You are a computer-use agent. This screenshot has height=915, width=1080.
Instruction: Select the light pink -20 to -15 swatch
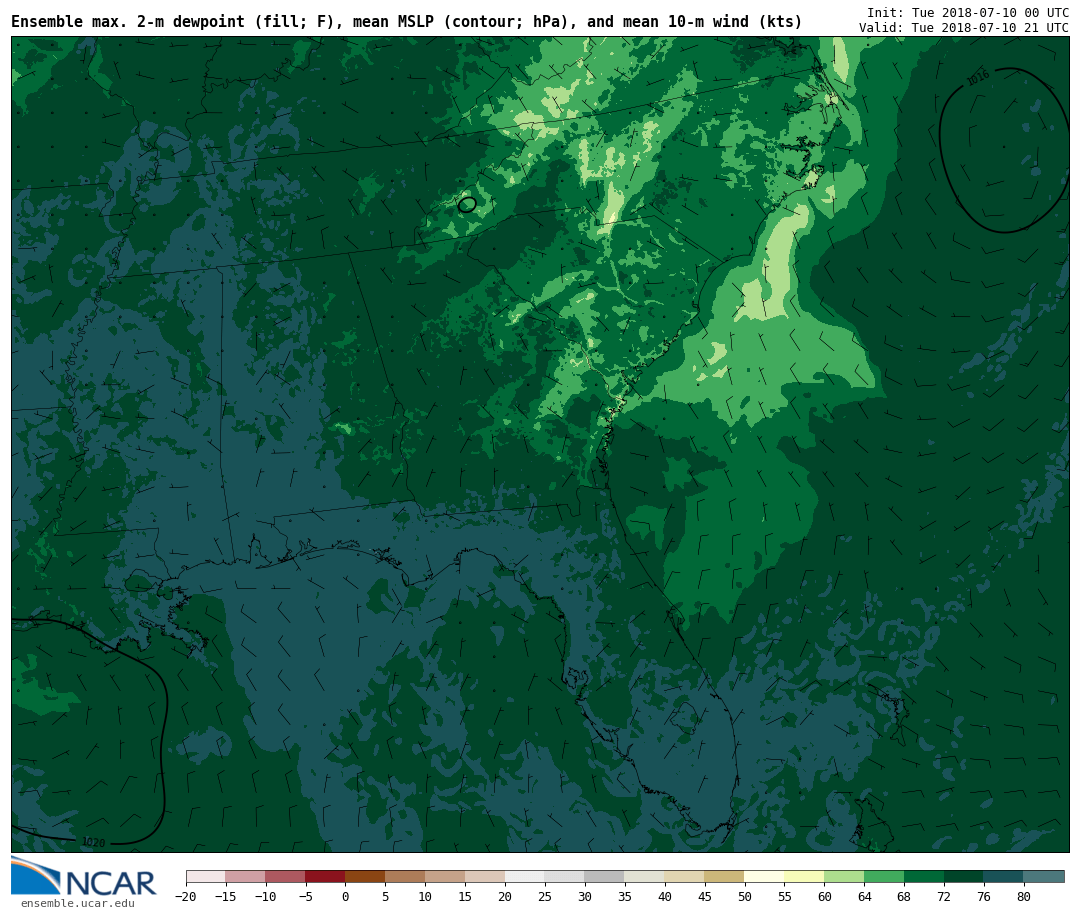[x=205, y=877]
